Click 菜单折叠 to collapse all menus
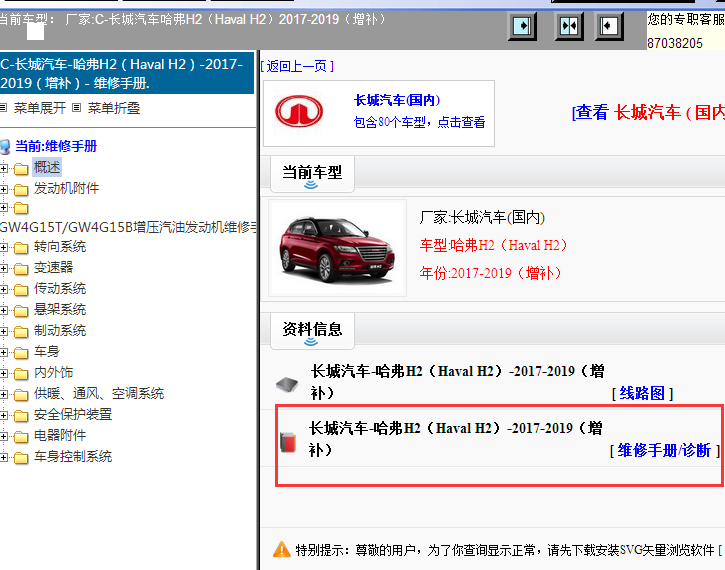 pyautogui.click(x=114, y=108)
